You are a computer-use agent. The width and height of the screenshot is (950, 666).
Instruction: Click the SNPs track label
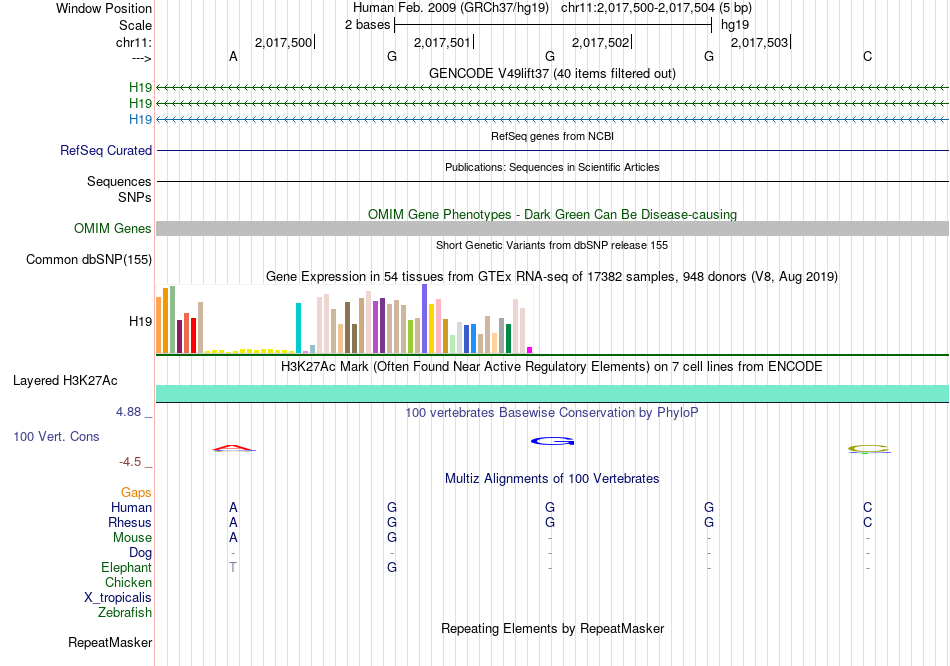coord(135,197)
